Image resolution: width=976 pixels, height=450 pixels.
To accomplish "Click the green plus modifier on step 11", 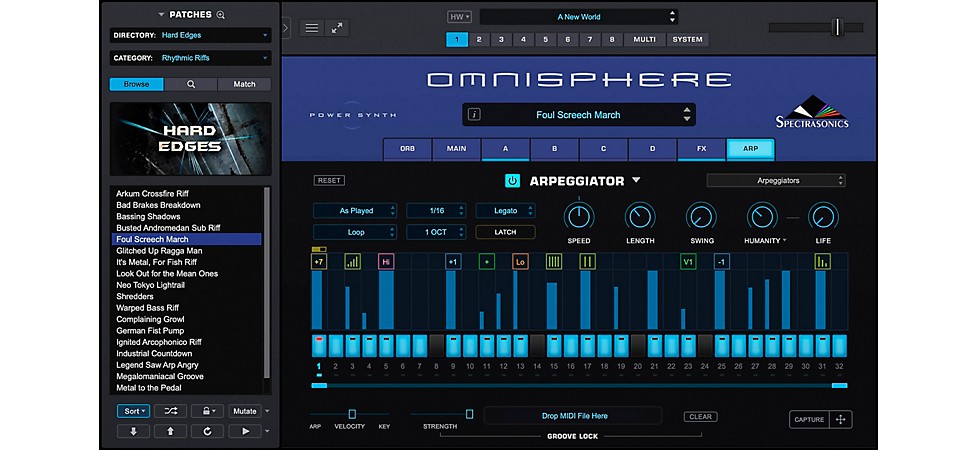I will (486, 262).
